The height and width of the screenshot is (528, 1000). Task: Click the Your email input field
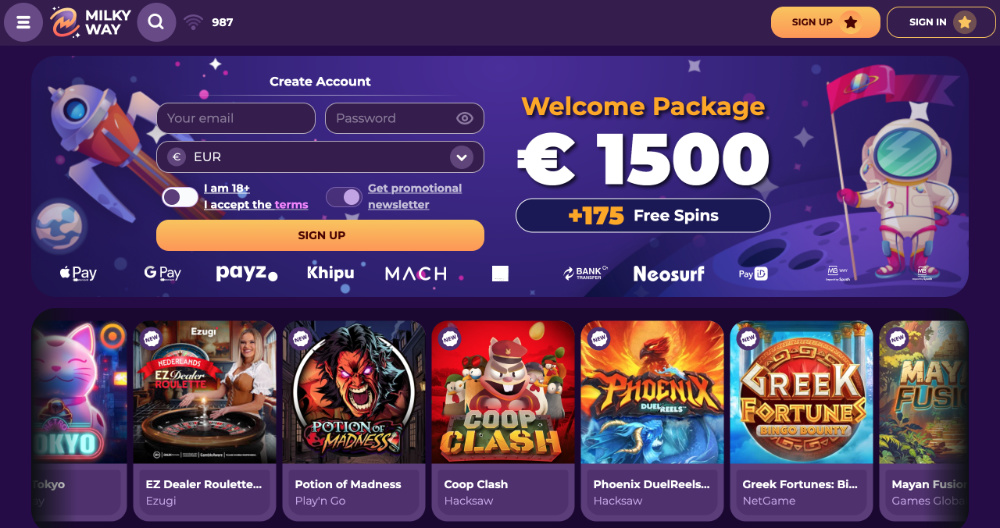coord(236,118)
